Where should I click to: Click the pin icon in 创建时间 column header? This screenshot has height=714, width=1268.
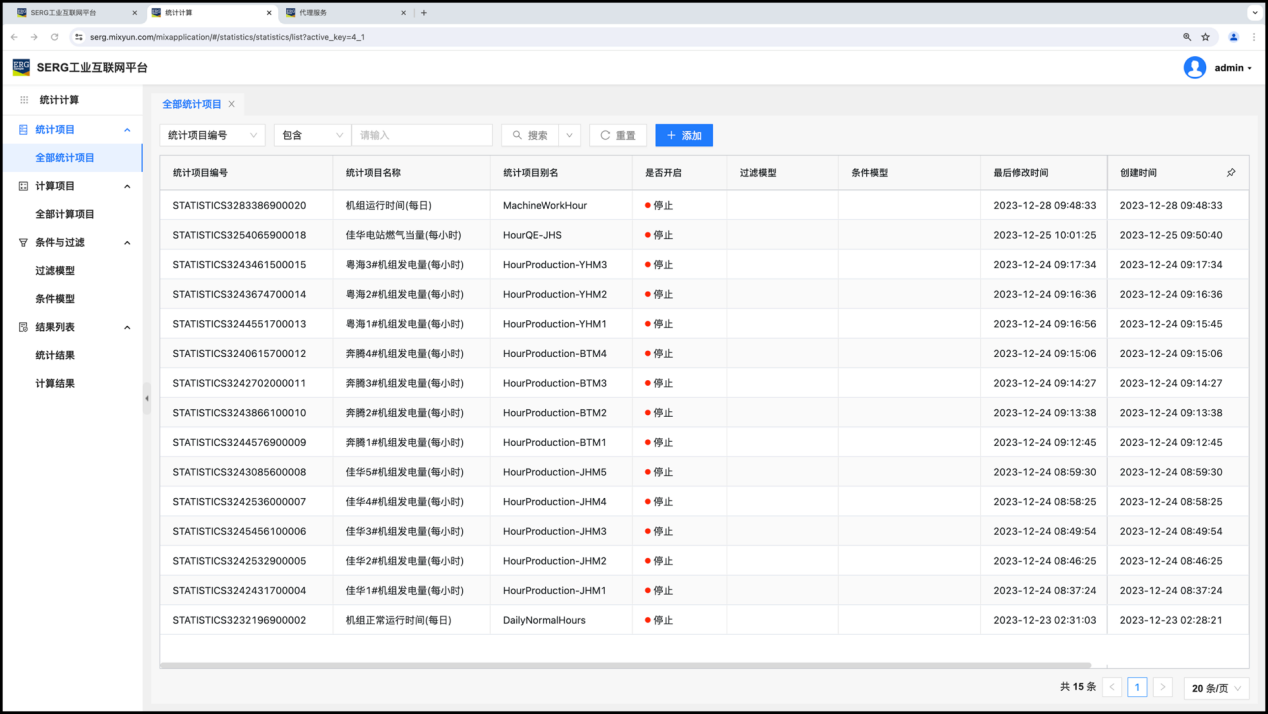point(1231,173)
